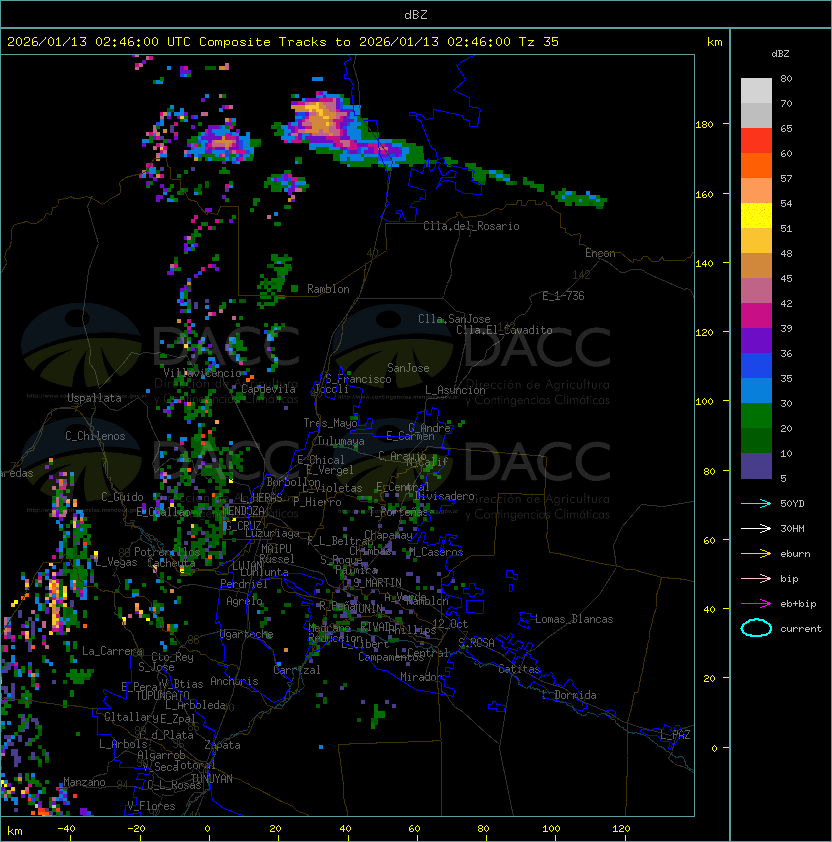Click the 'Clla.El_Cavadito' map label
Image resolution: width=832 pixels, height=842 pixels.
504,330
